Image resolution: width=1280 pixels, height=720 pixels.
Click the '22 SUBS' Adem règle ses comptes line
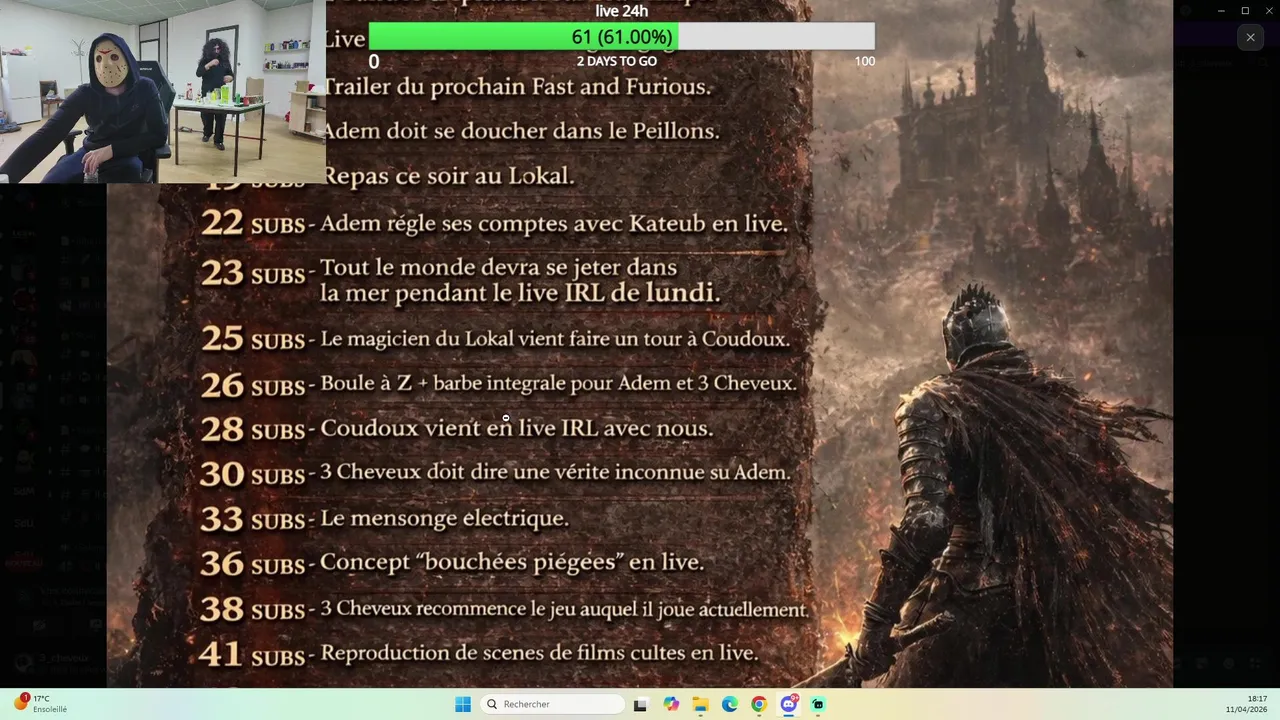coord(494,223)
